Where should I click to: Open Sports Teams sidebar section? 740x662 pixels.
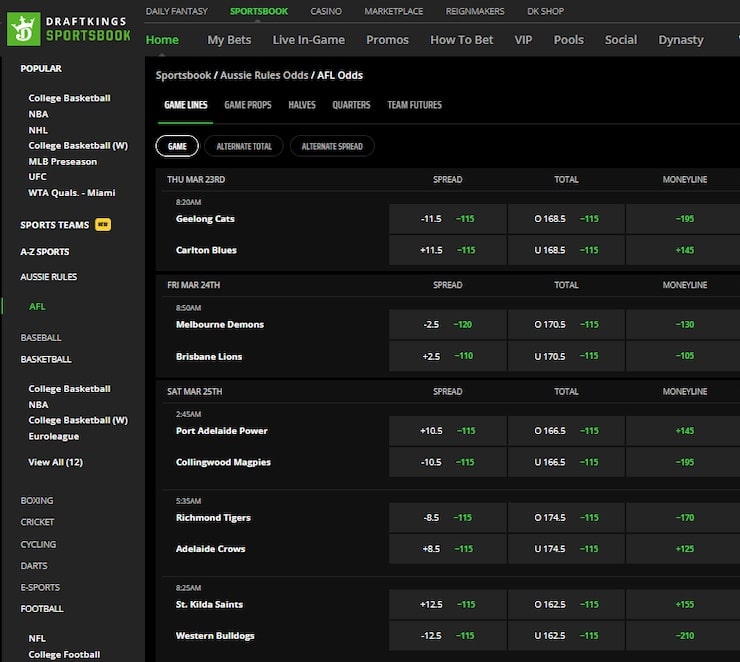click(x=55, y=225)
